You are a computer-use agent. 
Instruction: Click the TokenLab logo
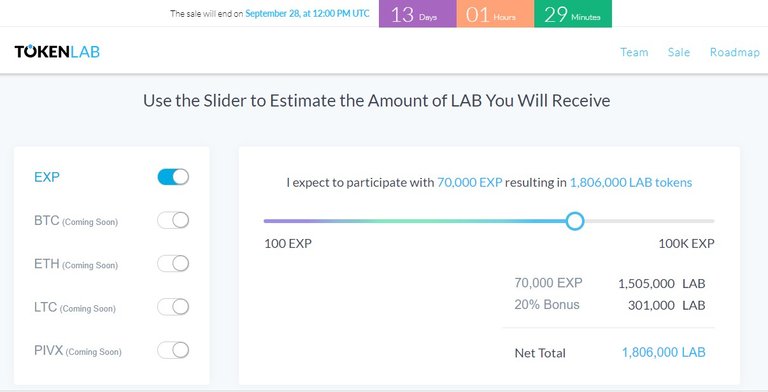pyautogui.click(x=57, y=51)
